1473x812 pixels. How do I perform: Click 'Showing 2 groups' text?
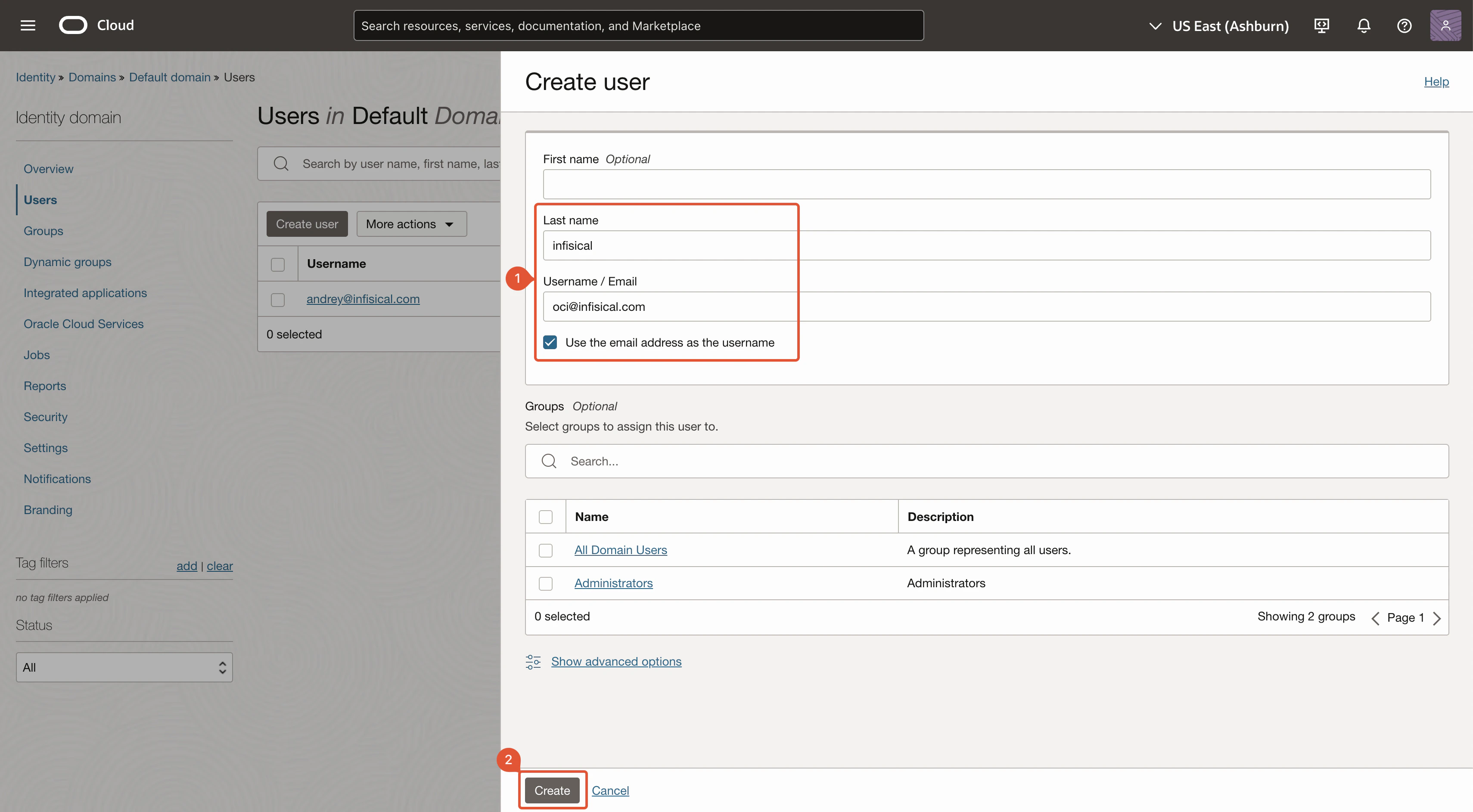coord(1306,617)
